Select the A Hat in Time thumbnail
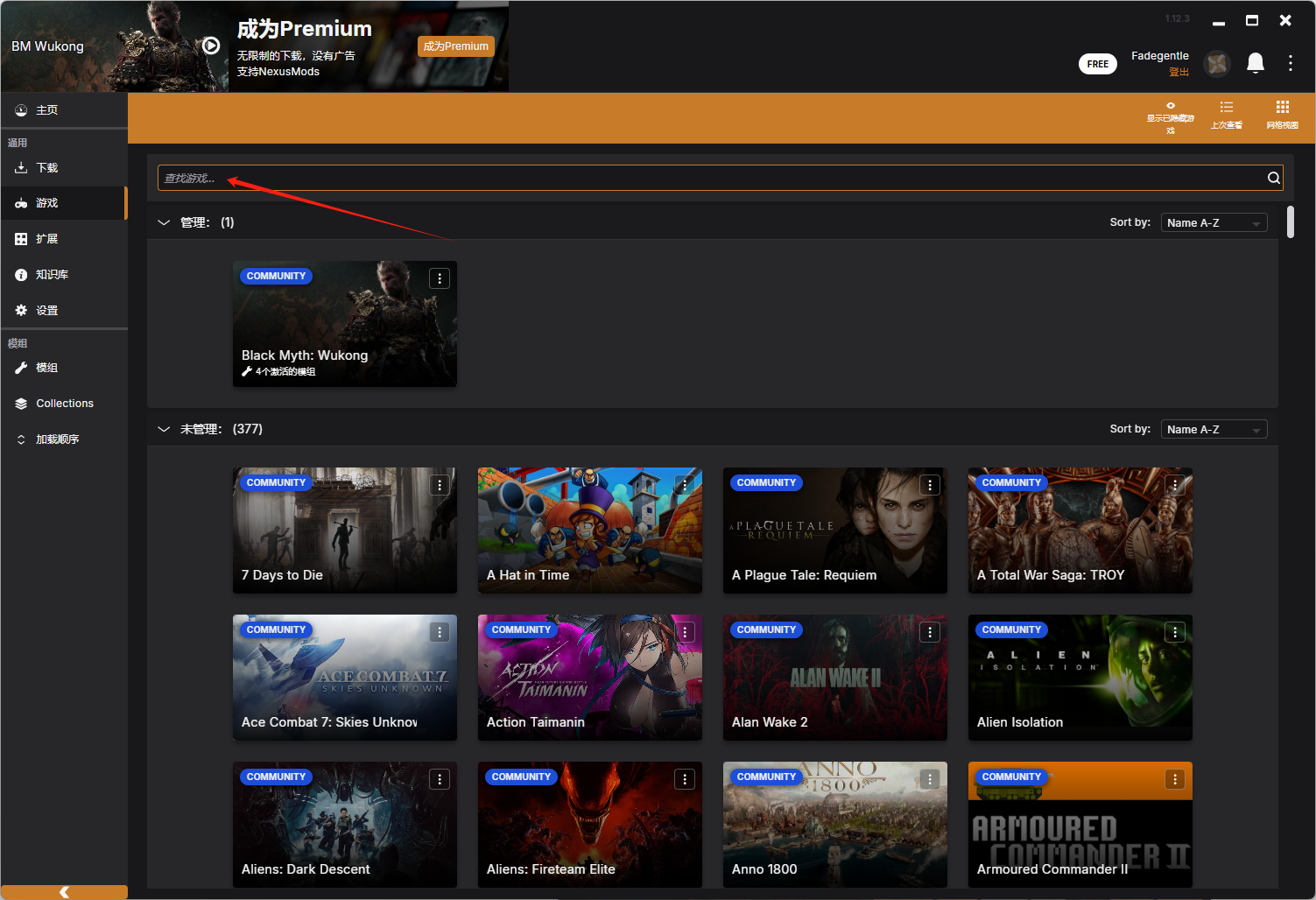This screenshot has width=1316, height=900. (590, 531)
